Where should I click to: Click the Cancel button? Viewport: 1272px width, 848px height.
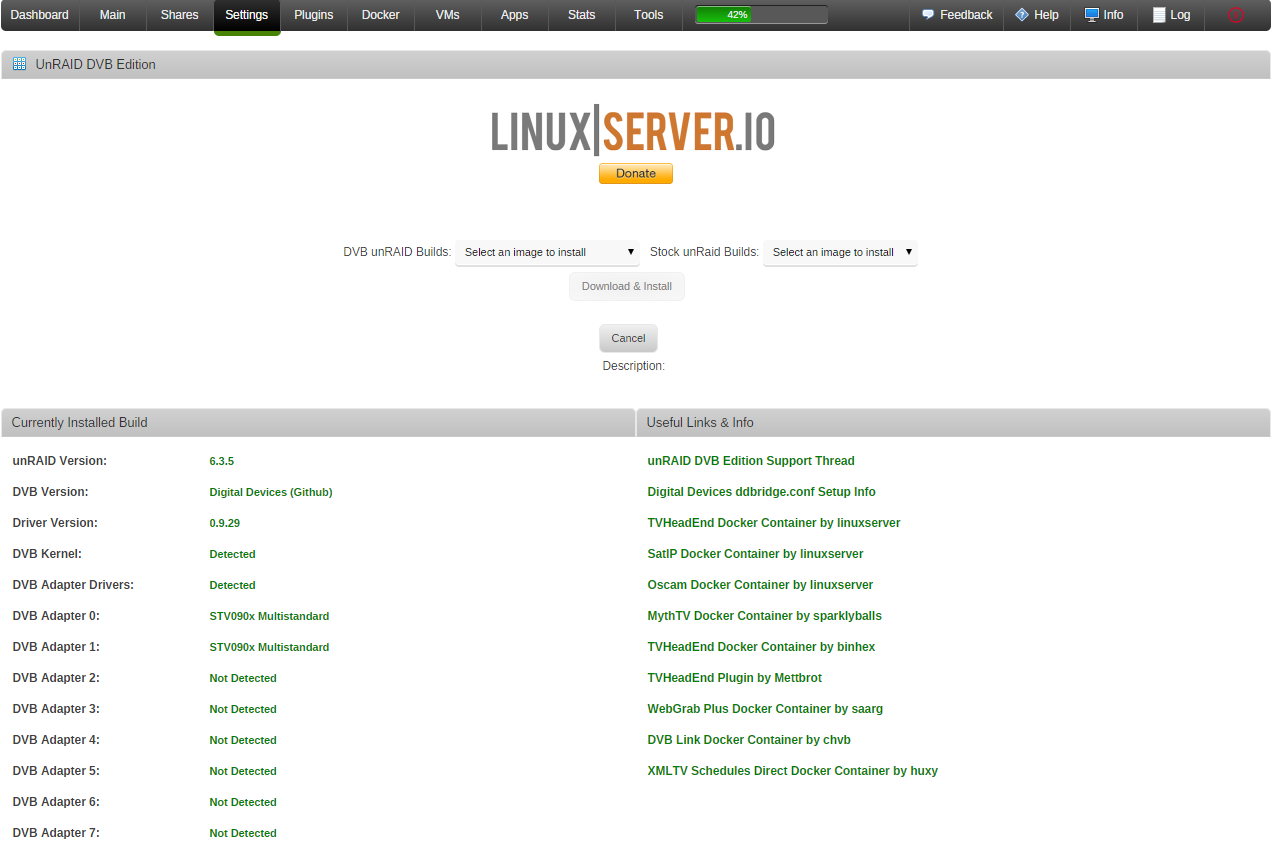pos(629,338)
